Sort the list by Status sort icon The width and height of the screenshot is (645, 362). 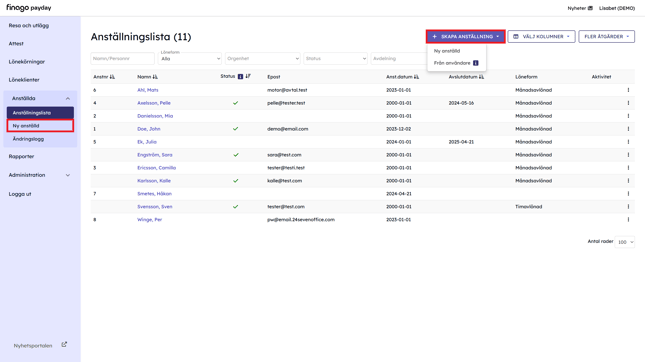[248, 76]
